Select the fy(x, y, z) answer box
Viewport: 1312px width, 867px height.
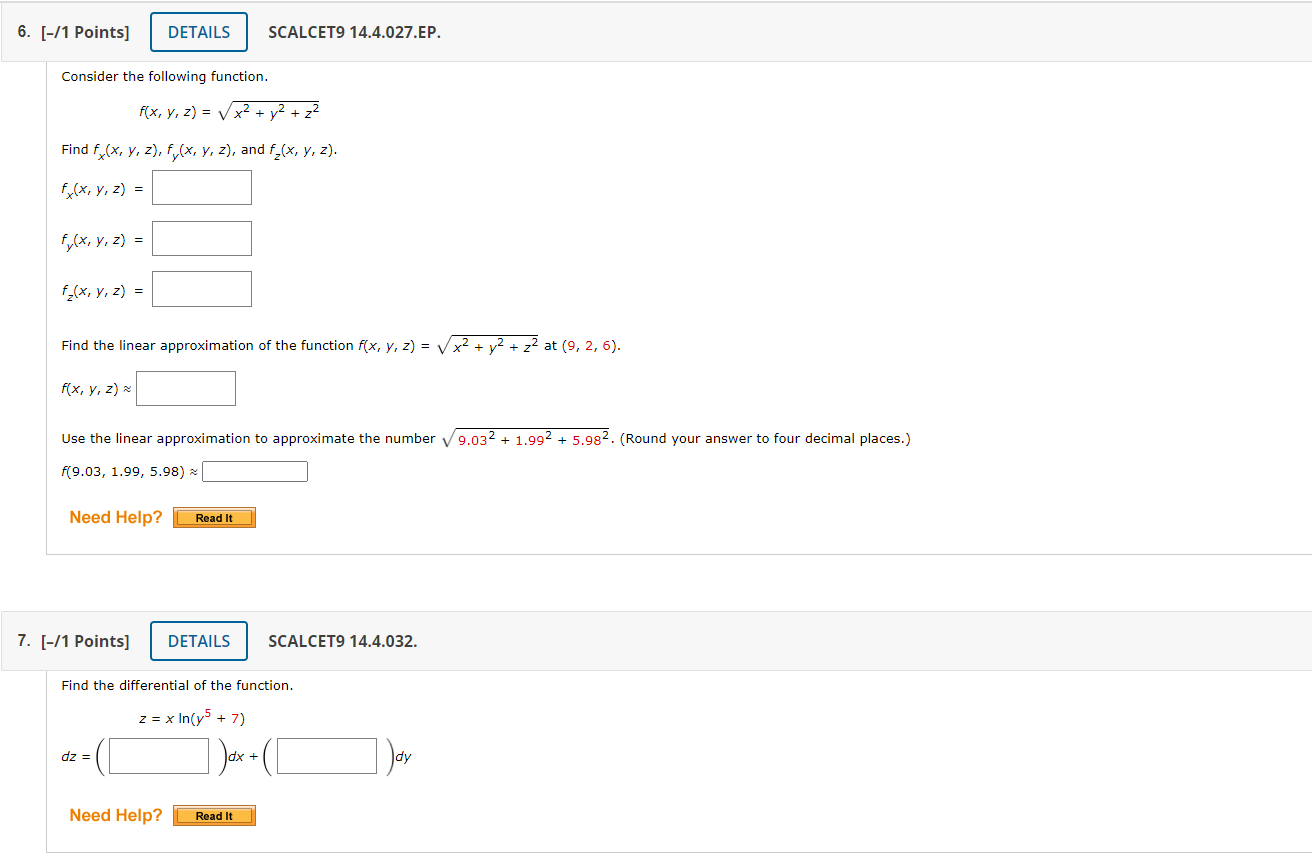point(201,238)
